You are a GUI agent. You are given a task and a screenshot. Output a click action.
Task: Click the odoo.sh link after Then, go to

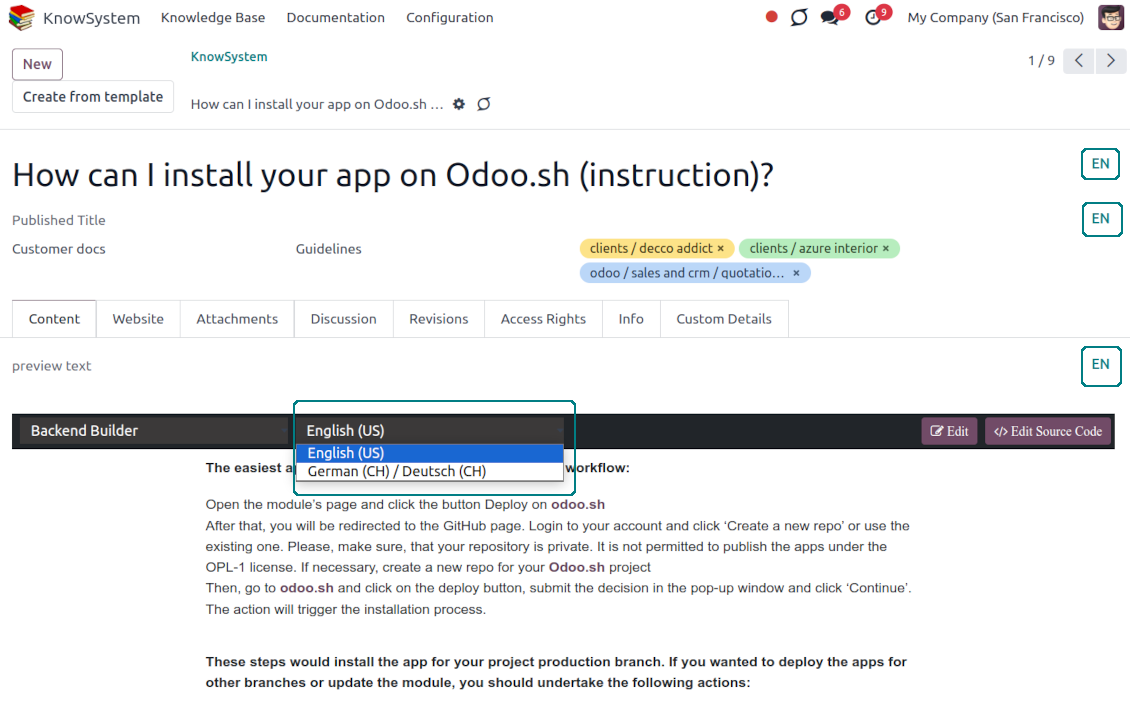[307, 588]
